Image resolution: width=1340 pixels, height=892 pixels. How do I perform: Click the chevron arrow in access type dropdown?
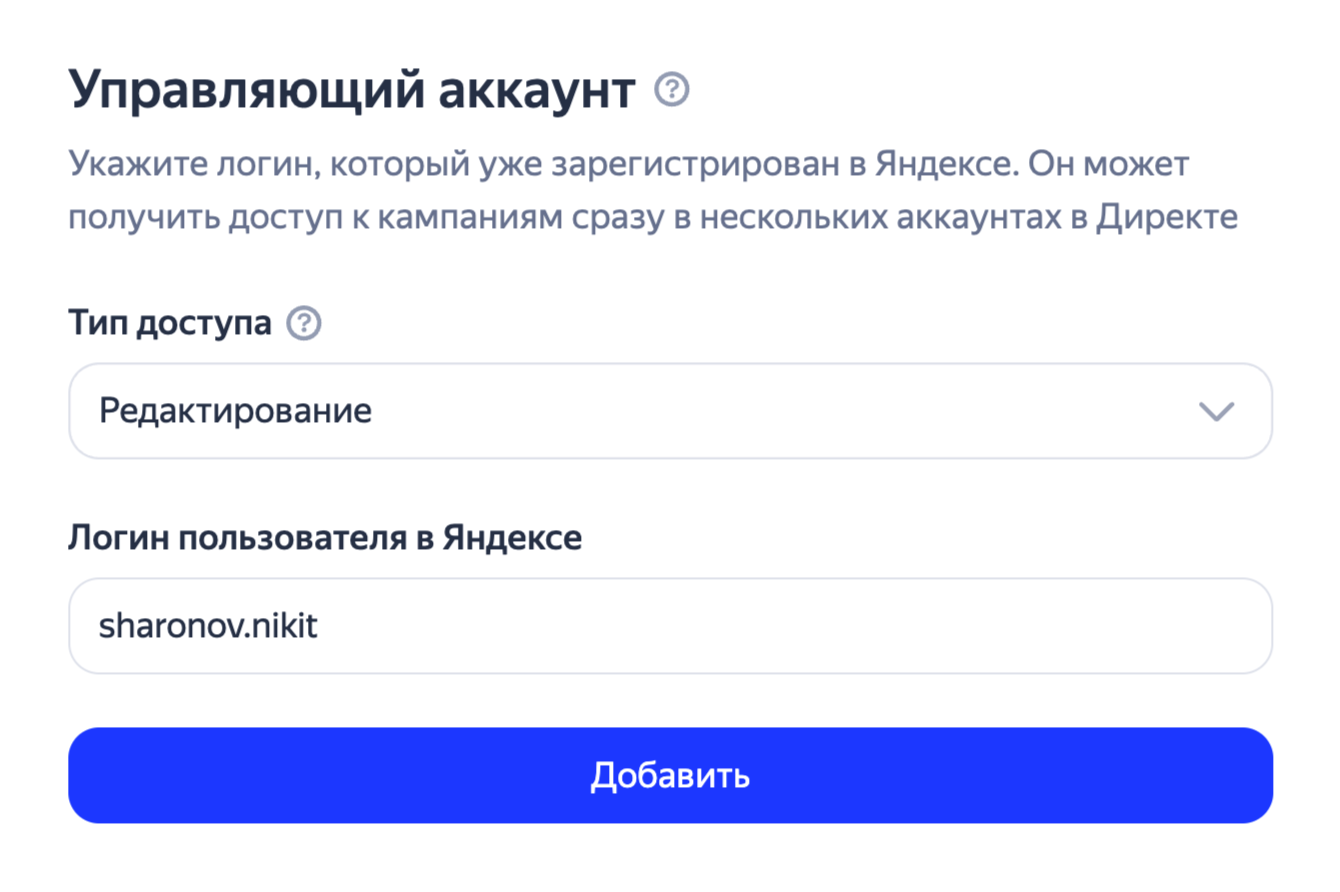(x=1216, y=411)
